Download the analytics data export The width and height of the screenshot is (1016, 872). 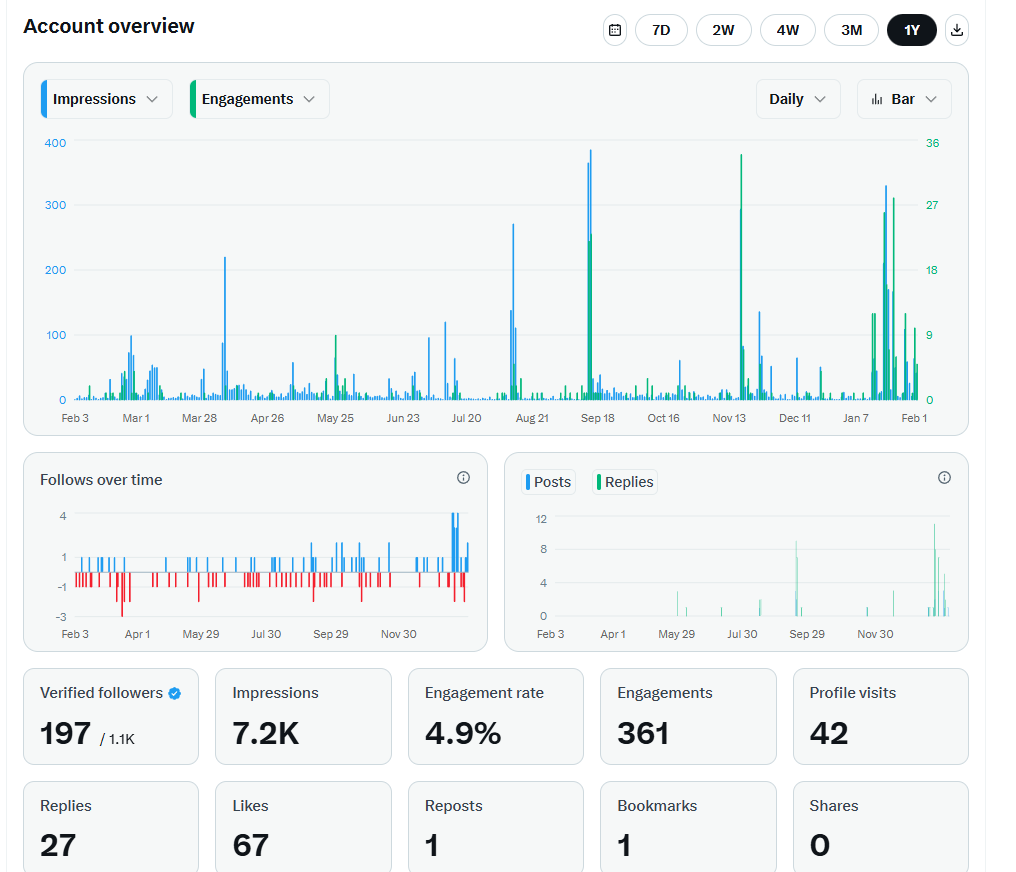pyautogui.click(x=956, y=30)
